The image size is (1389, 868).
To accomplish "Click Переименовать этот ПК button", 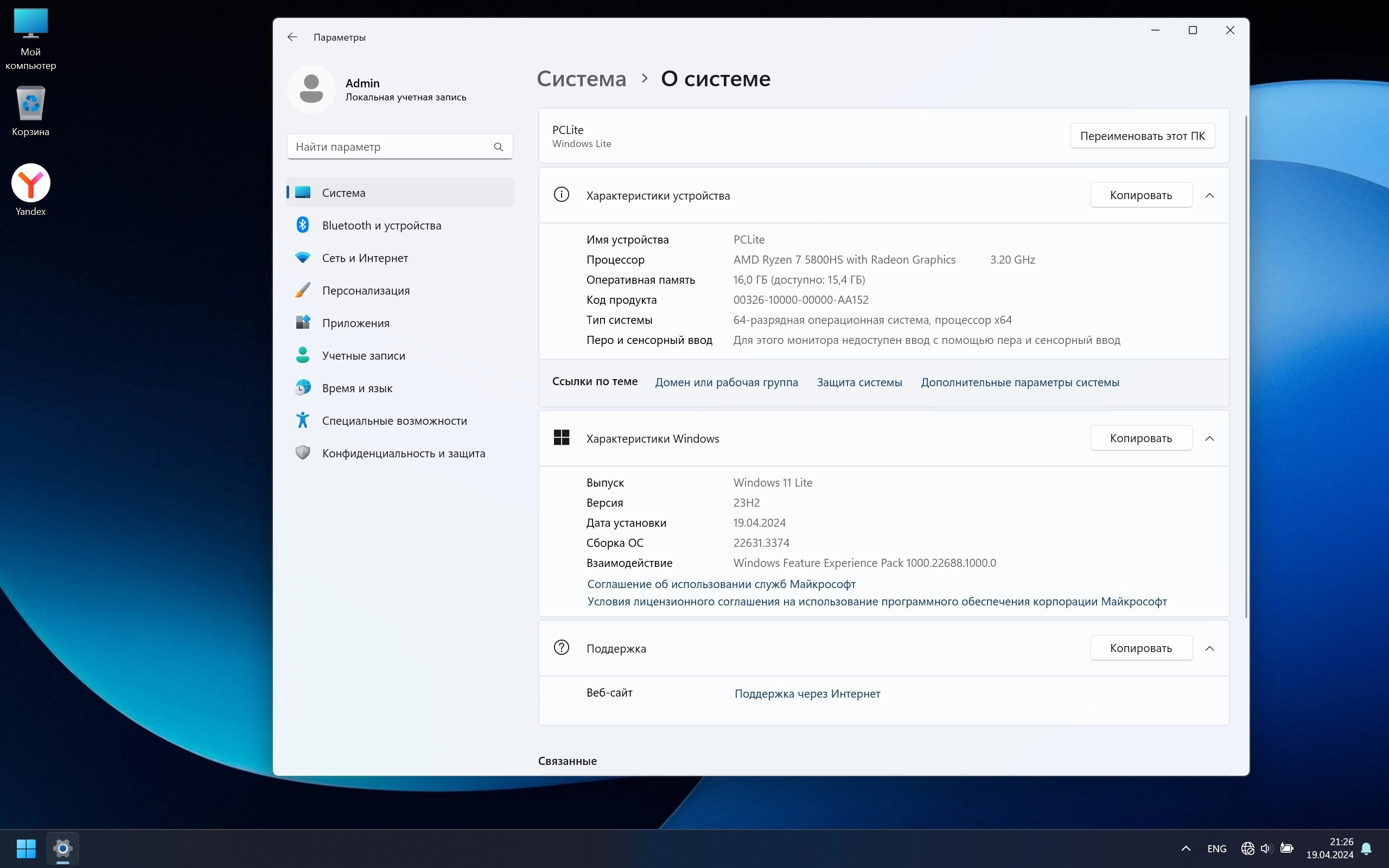I will click(1142, 136).
